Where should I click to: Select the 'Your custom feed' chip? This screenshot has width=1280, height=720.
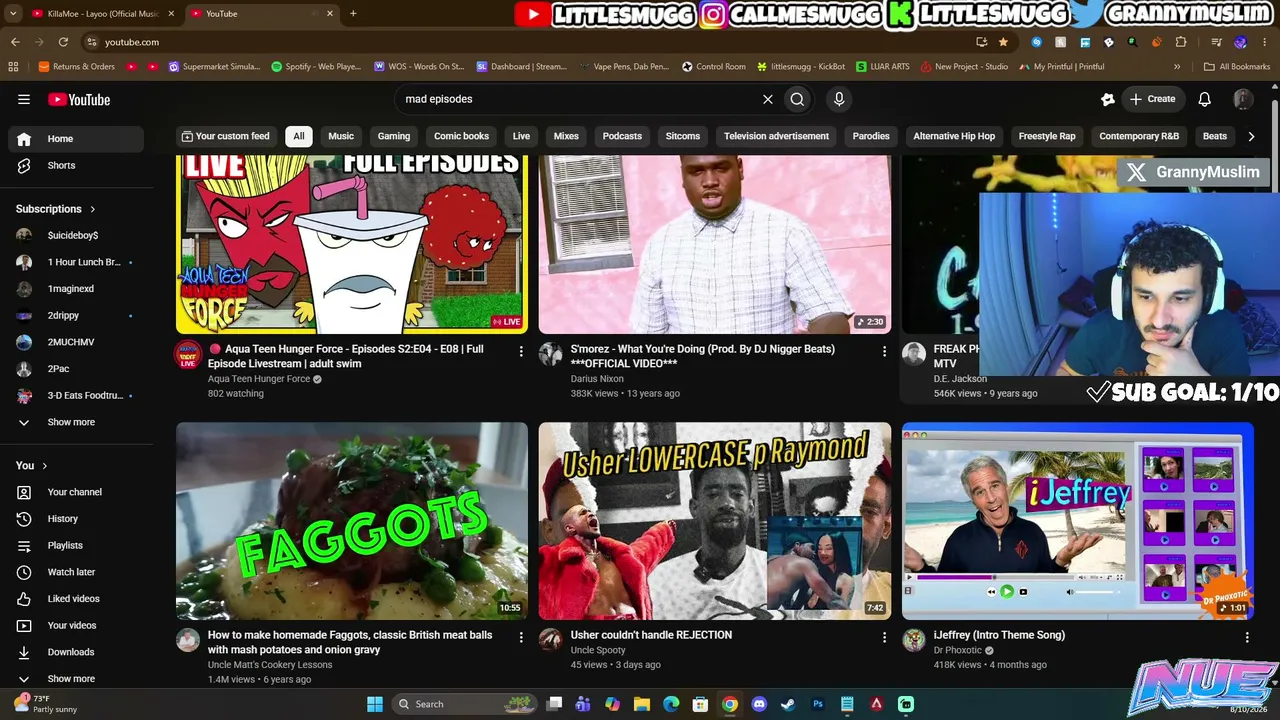point(225,136)
